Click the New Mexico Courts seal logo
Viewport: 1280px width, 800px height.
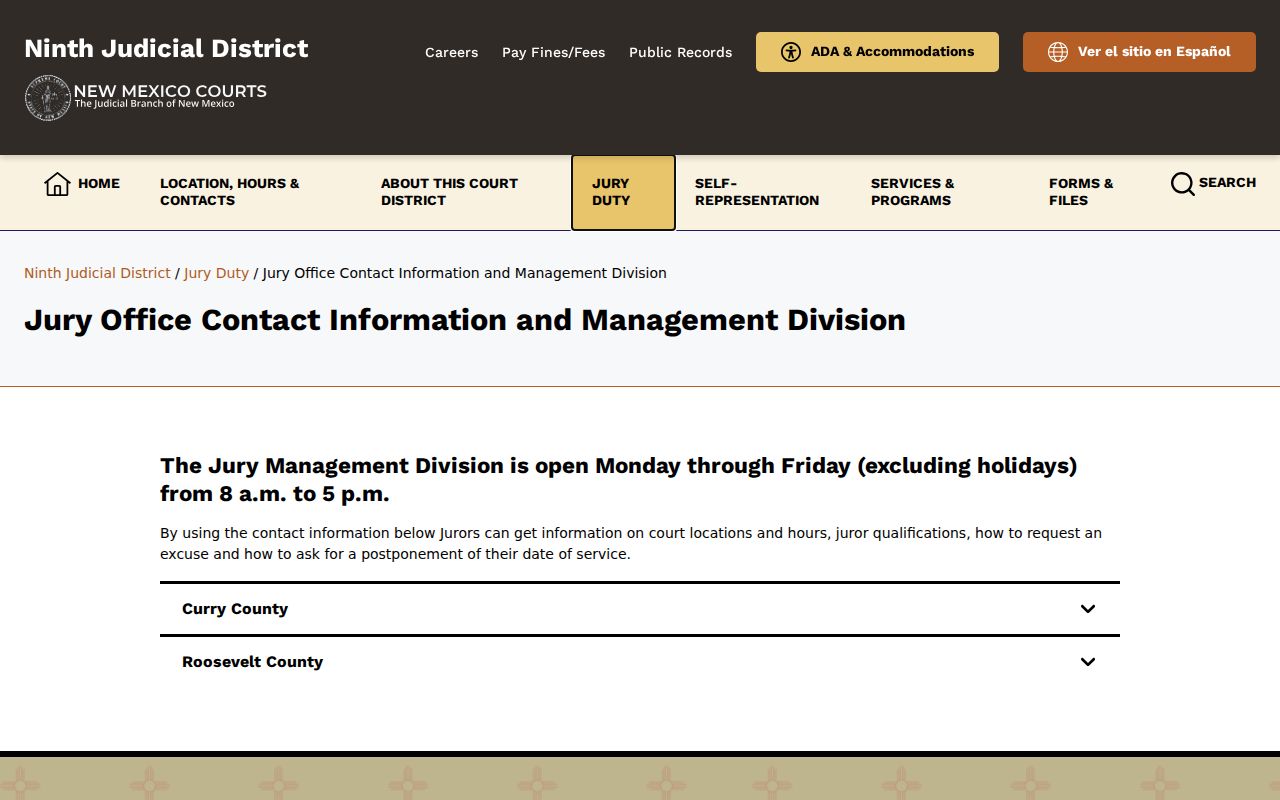[47, 98]
